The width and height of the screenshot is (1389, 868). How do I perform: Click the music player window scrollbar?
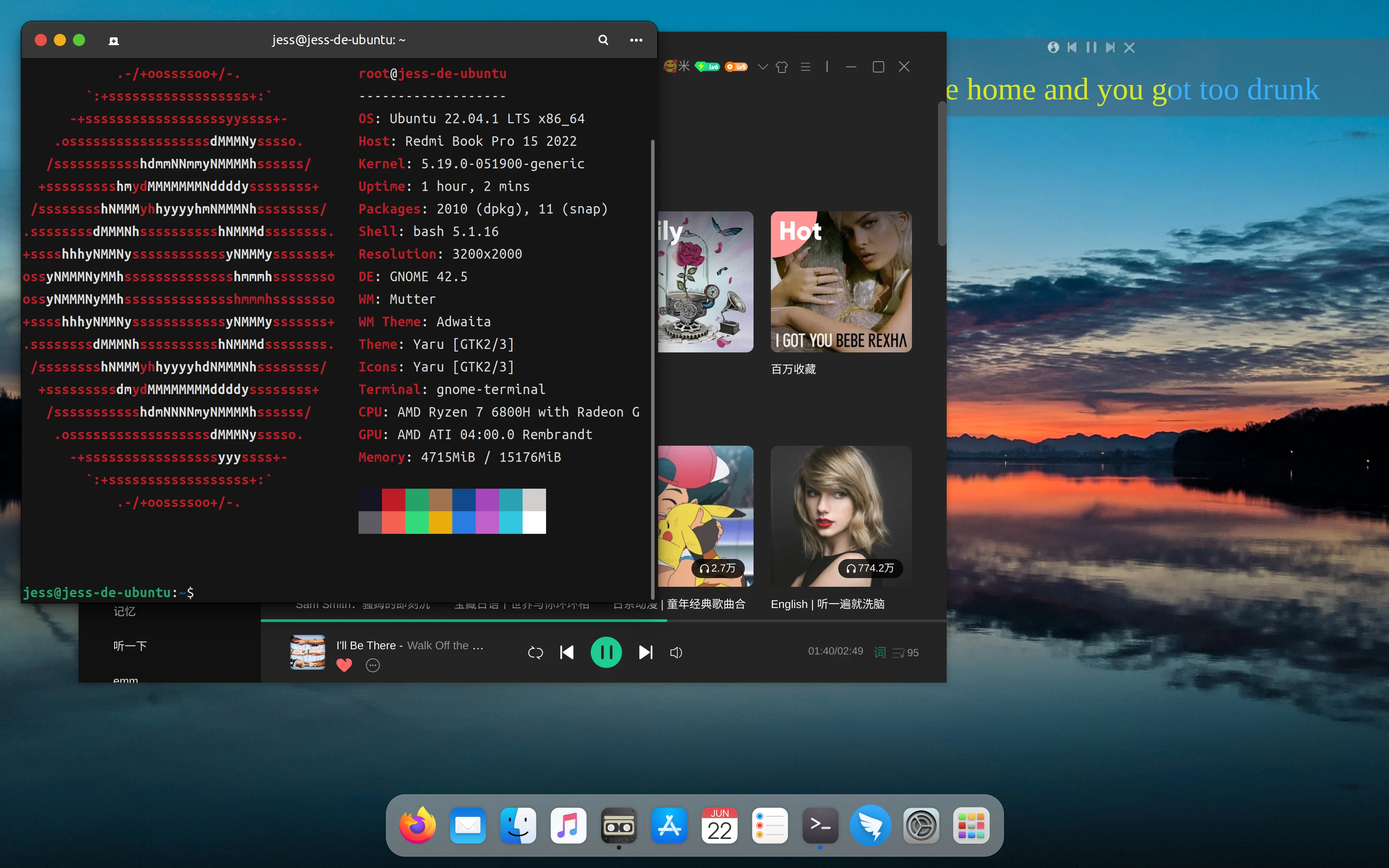(941, 174)
